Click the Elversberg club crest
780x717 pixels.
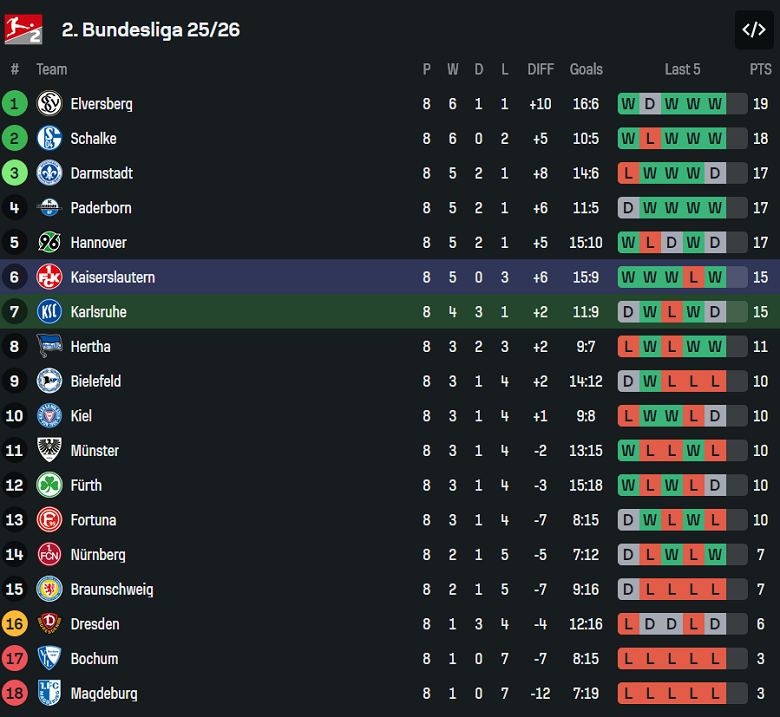tap(49, 104)
